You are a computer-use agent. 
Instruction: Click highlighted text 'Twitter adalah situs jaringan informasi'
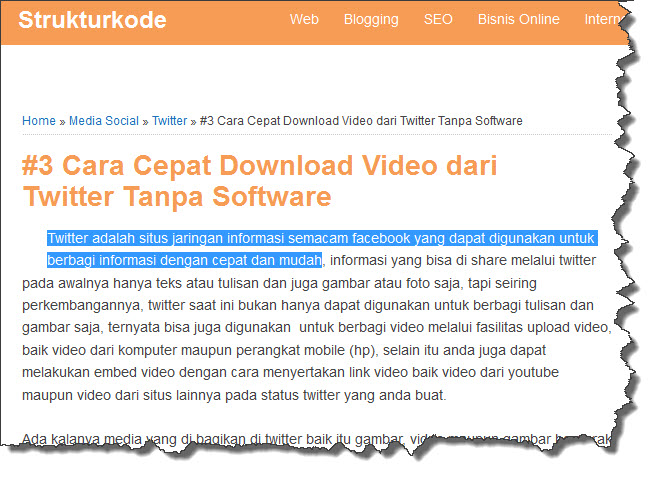166,238
